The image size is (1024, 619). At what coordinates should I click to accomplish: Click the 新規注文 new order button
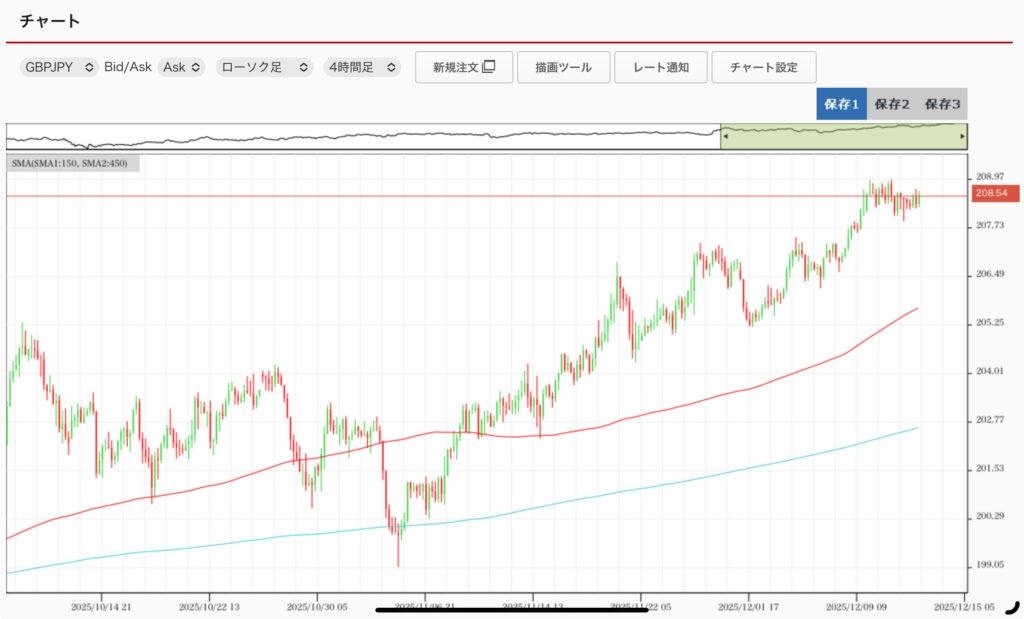pos(464,67)
